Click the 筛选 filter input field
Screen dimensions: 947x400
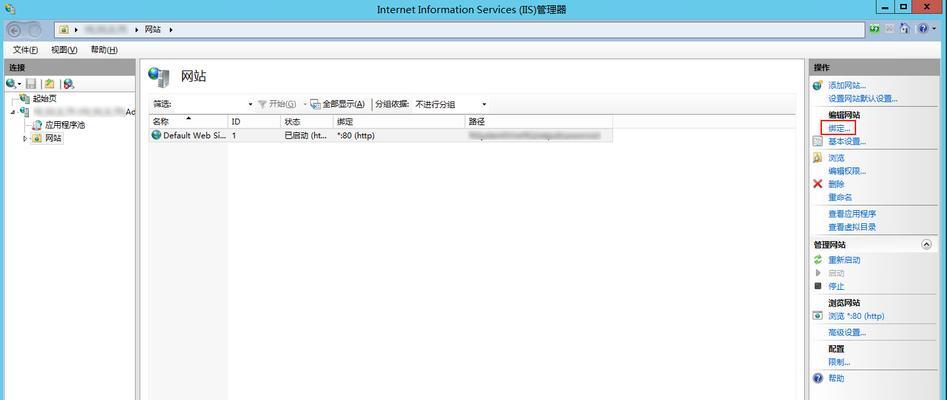tap(210, 104)
